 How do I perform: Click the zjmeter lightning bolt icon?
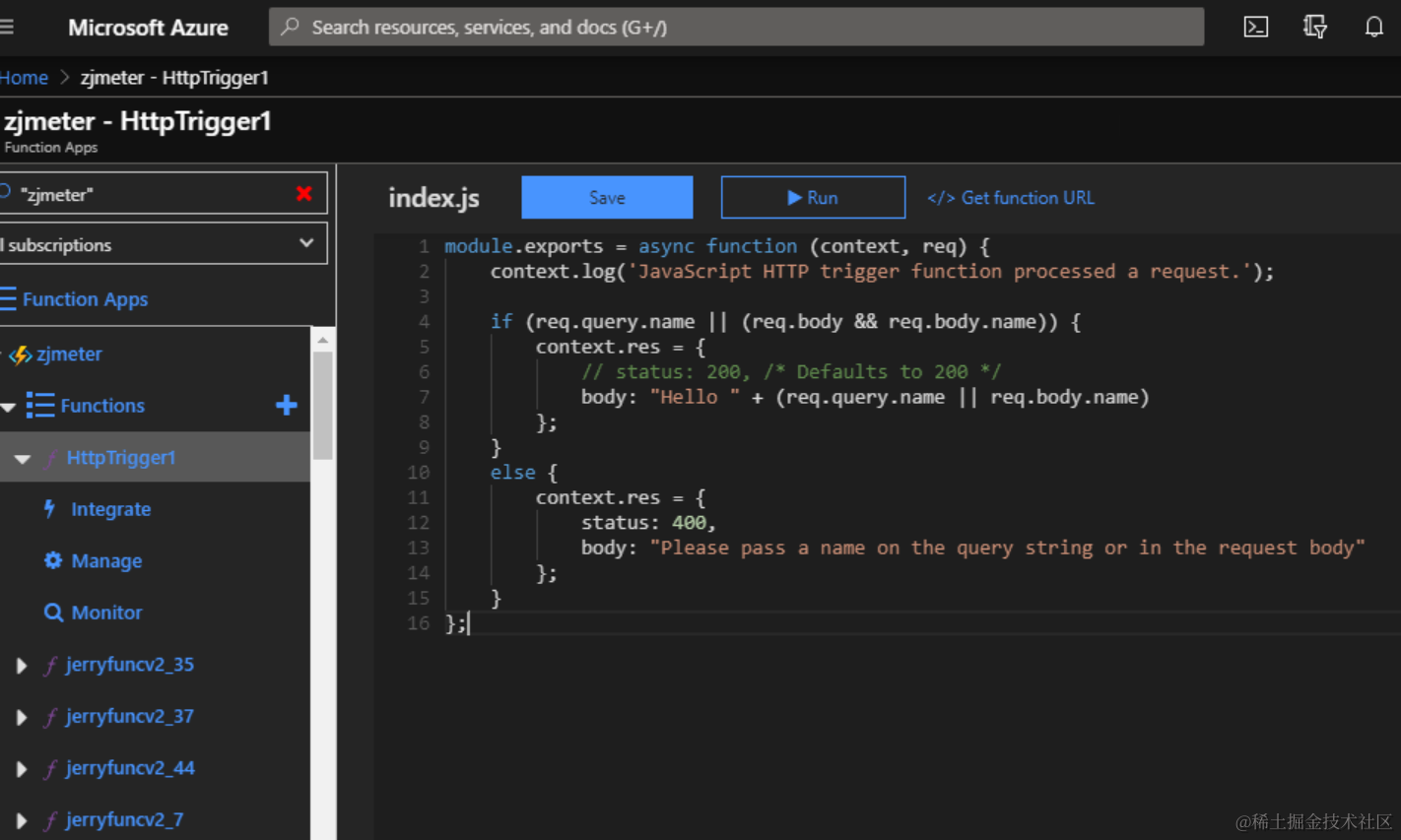click(20, 355)
